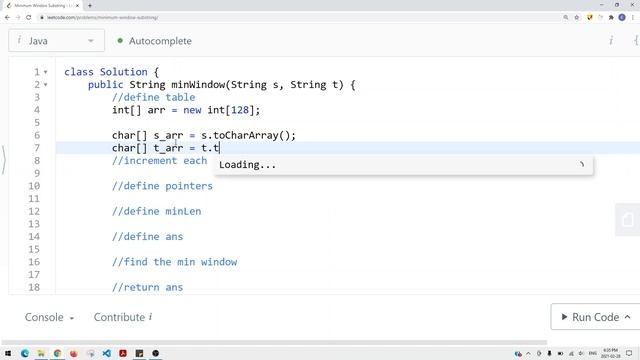Open Visual Studio Code from the taskbar

(x=107, y=353)
